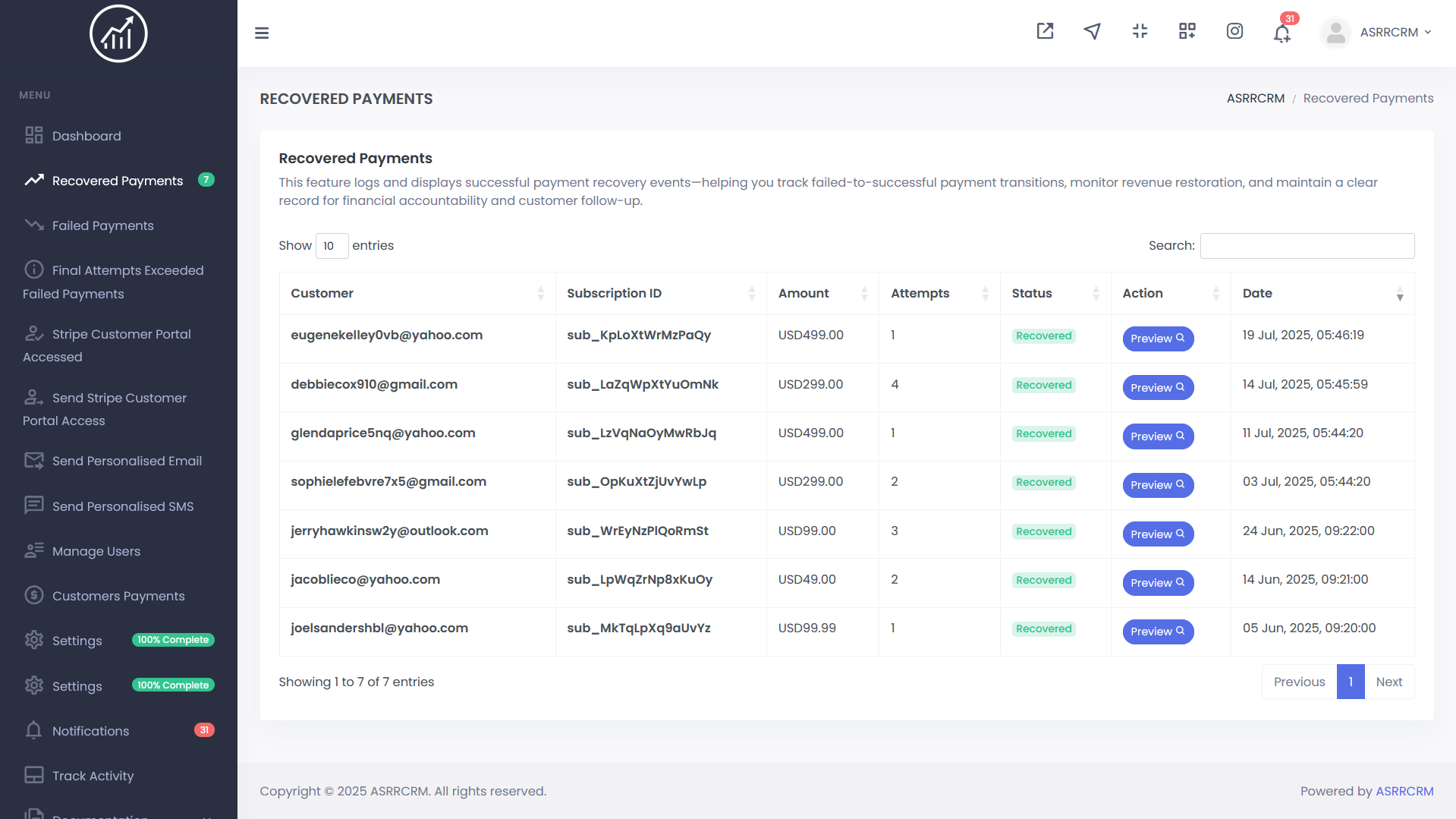Click the Instagram icon in header
The width and height of the screenshot is (1456, 819).
1234,31
